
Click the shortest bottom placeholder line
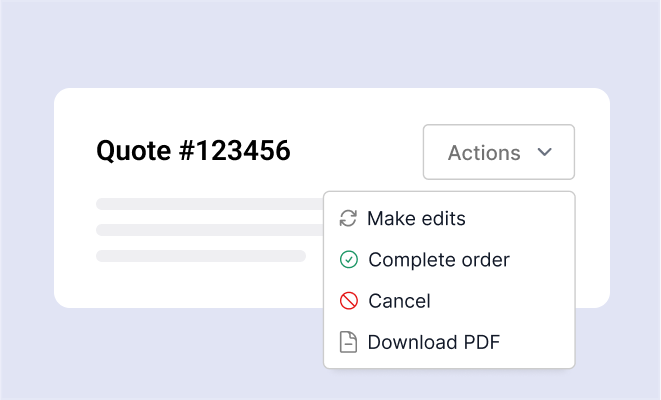click(200, 256)
